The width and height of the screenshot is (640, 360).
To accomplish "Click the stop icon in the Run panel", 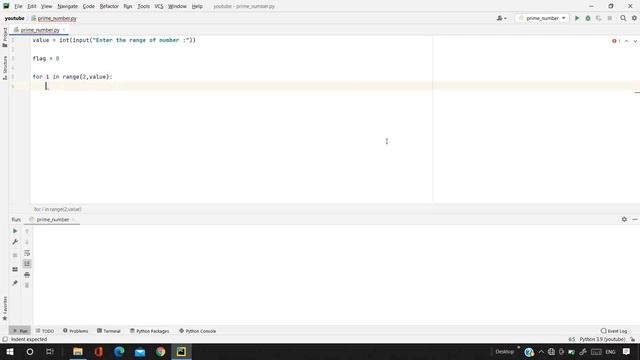I will 15,255.
